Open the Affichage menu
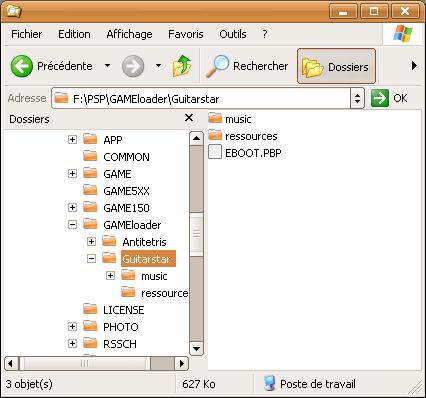Screen dimensions: 426x398 point(129,34)
